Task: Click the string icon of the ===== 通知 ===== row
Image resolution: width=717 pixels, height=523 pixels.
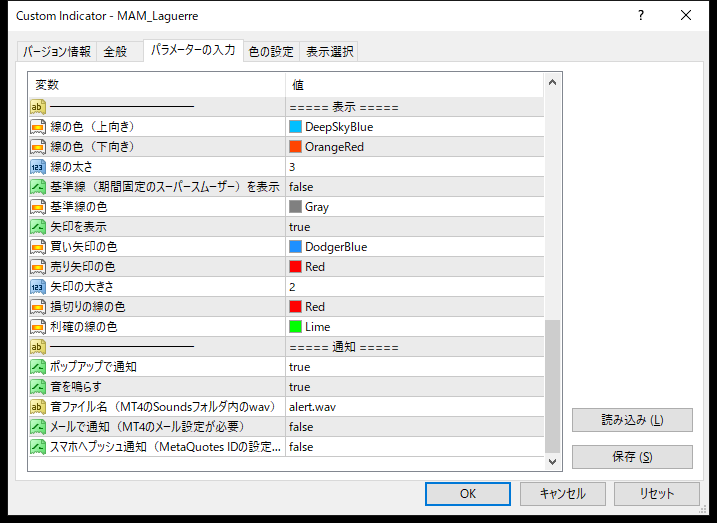Action: coord(38,347)
